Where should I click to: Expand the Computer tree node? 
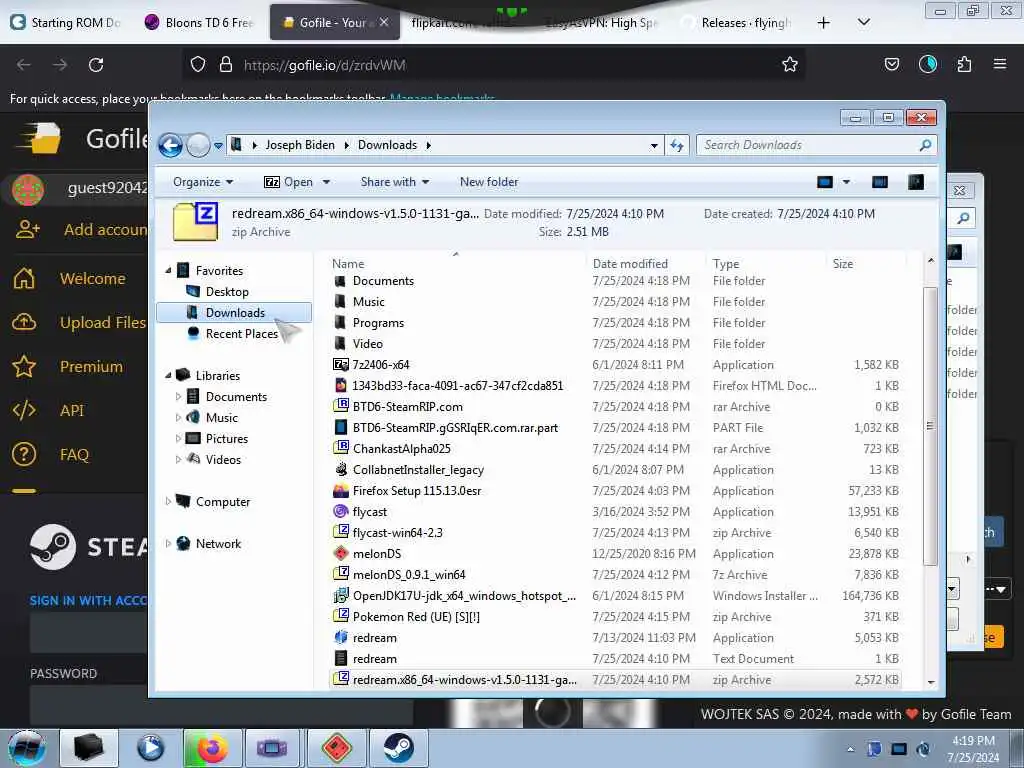(x=168, y=502)
